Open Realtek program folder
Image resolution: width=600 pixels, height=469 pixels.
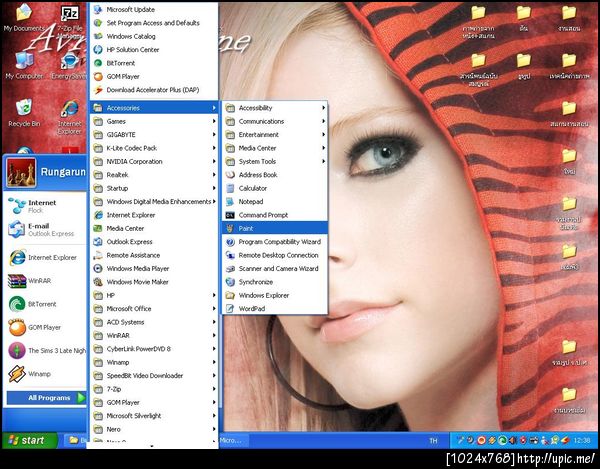(x=154, y=175)
